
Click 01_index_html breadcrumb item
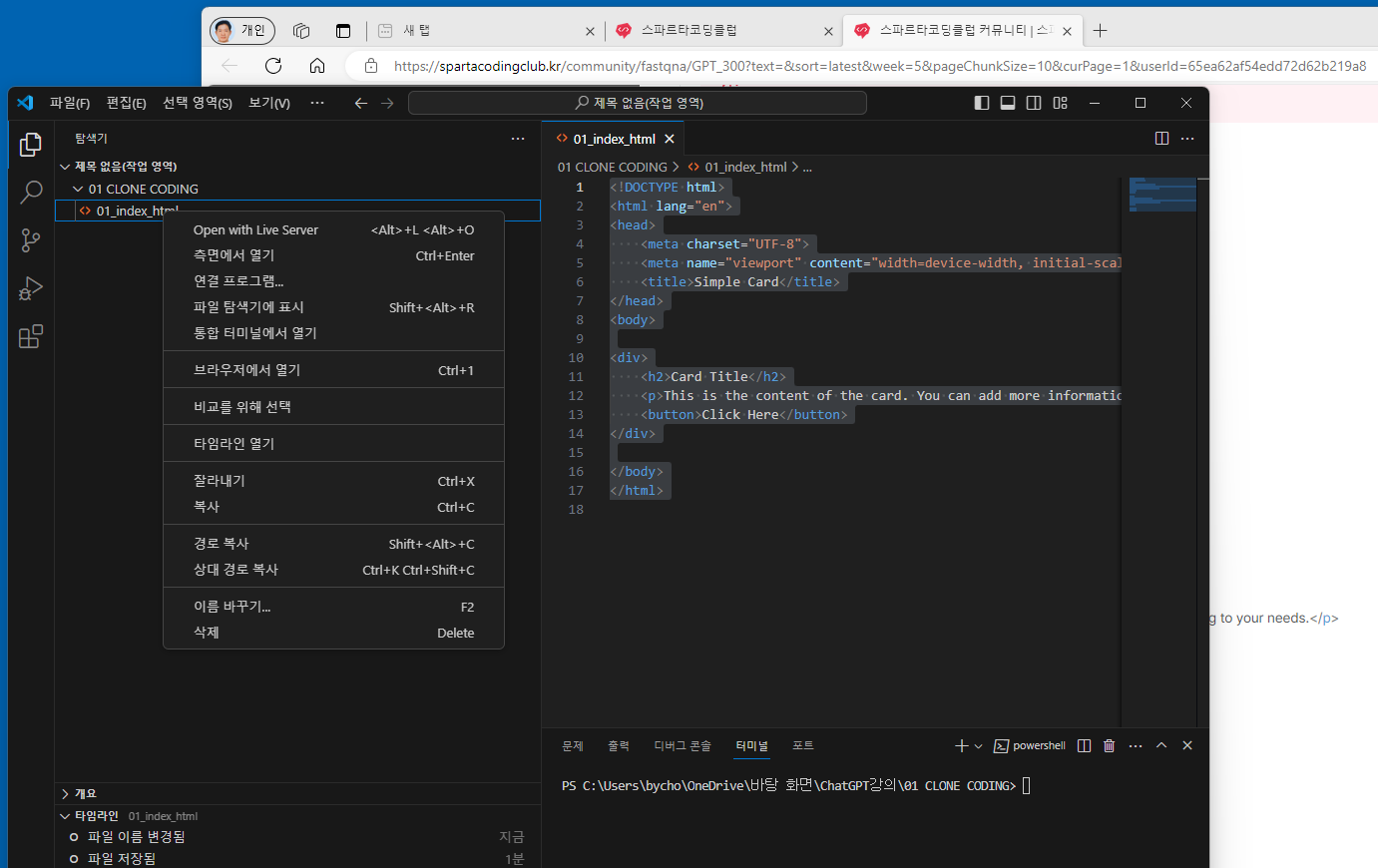click(x=737, y=167)
